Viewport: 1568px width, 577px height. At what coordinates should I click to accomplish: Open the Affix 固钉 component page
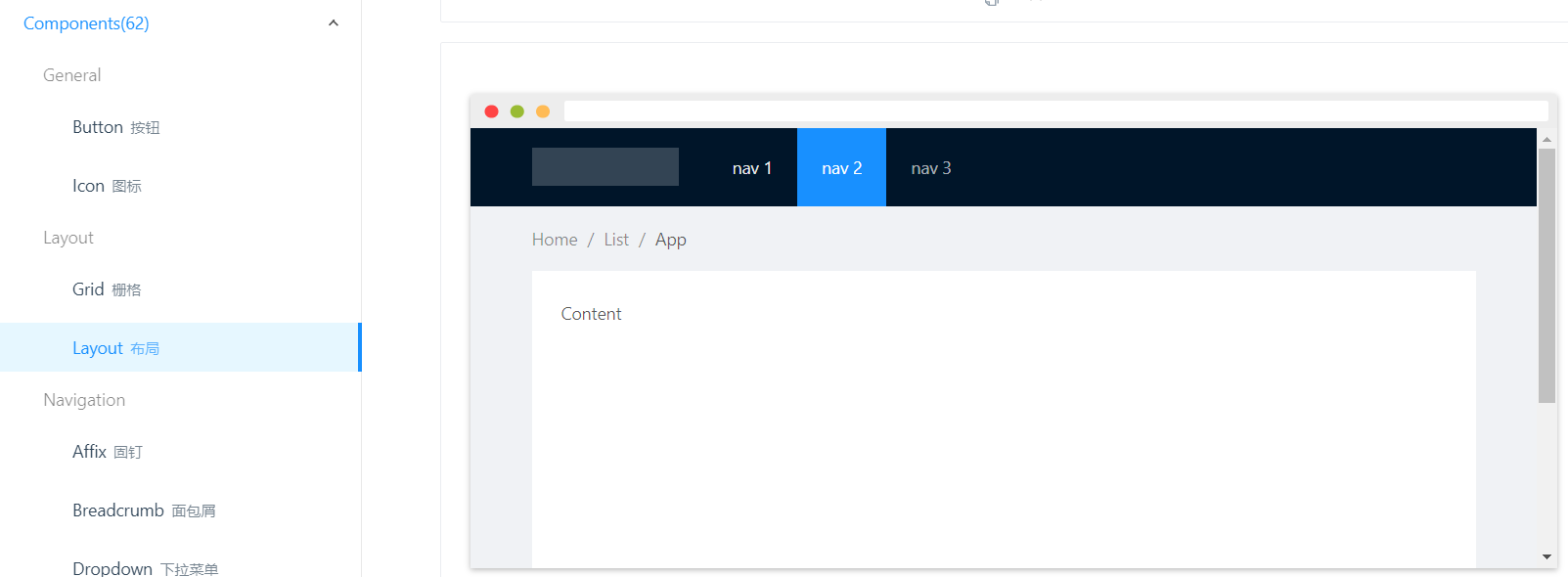coord(108,452)
